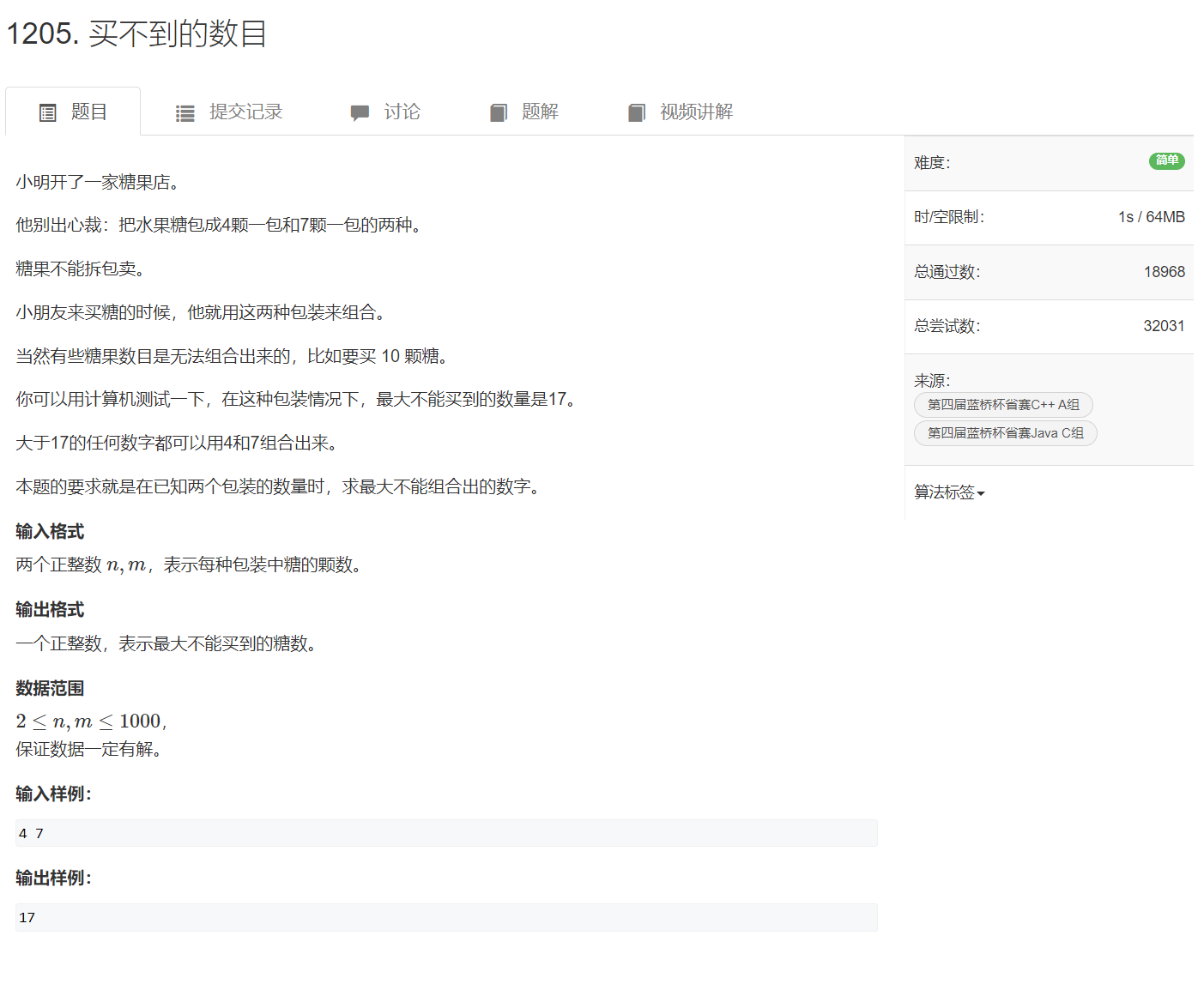Click the book icon beside 视频讲解
The width and height of the screenshot is (1204, 984).
coord(636,112)
